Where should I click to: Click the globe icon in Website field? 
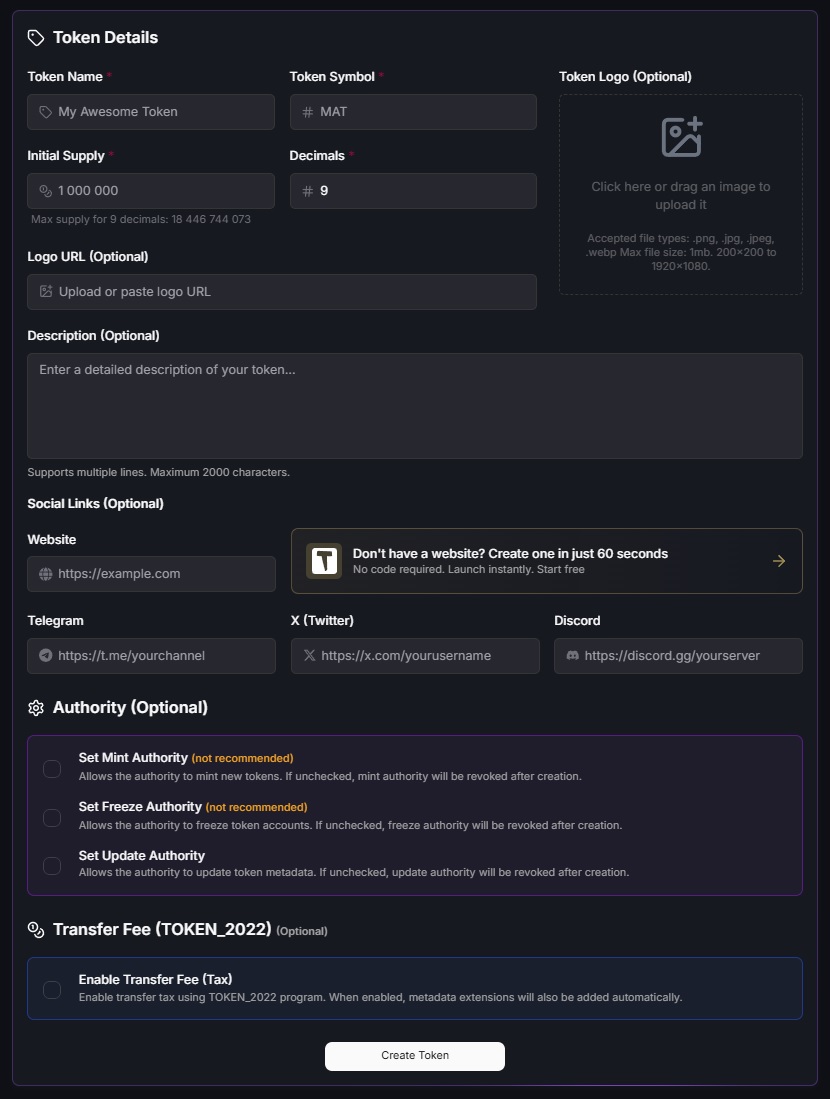pos(45,574)
